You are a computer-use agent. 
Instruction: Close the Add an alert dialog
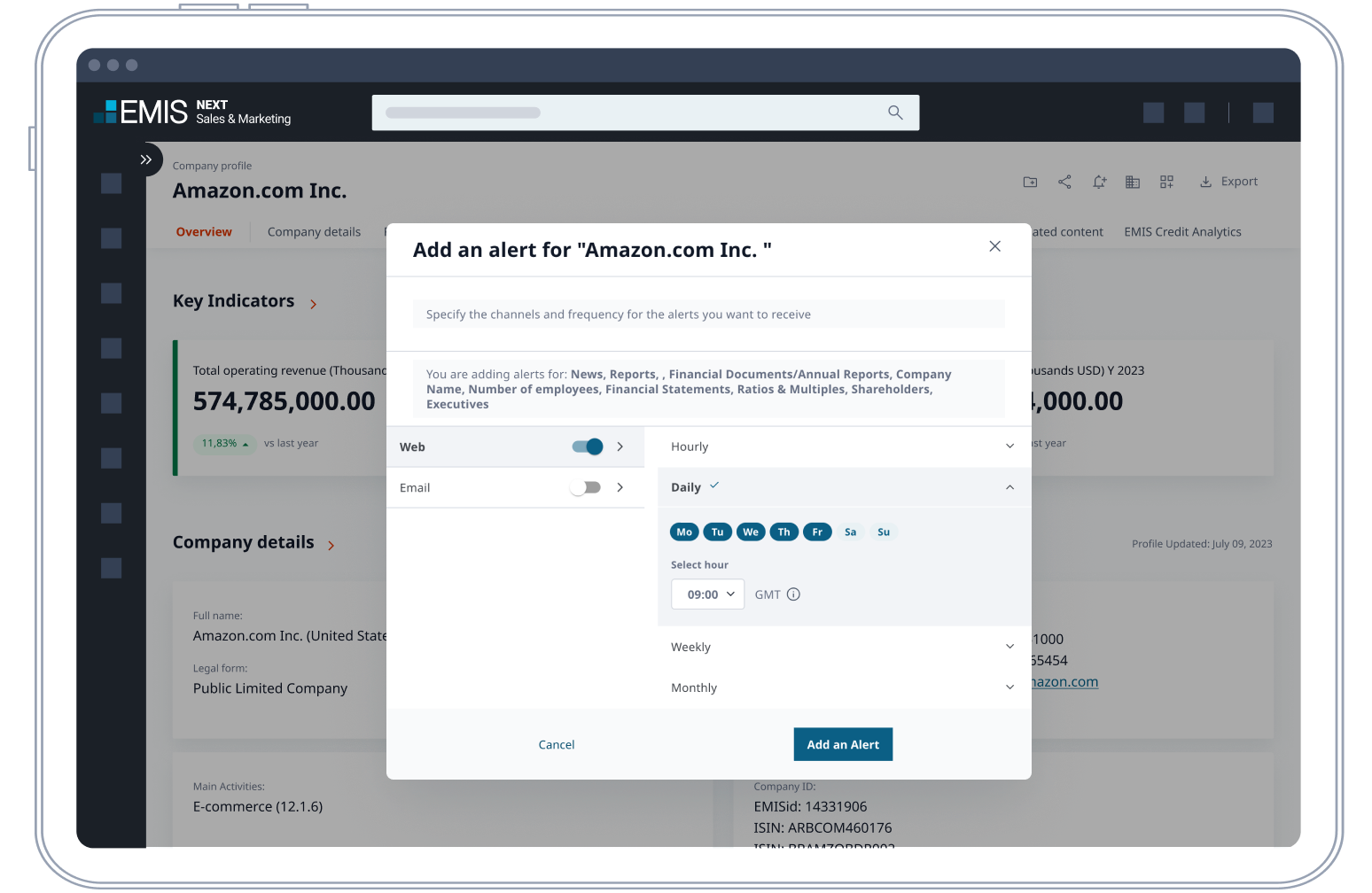(994, 246)
